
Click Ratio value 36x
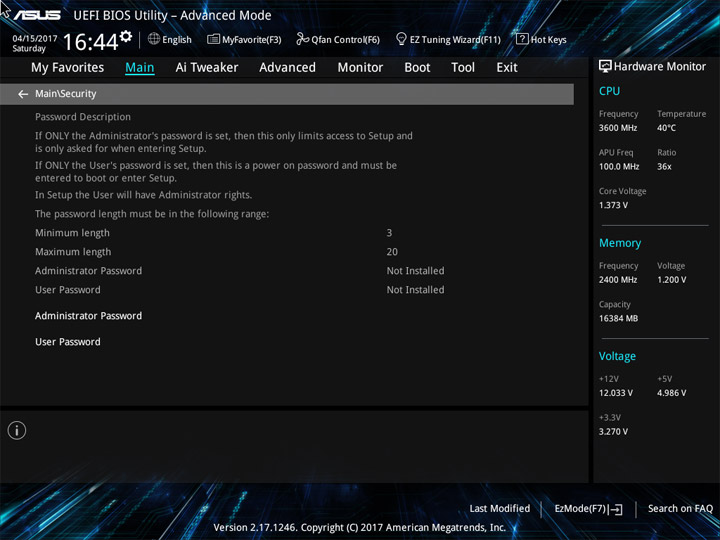tap(664, 167)
